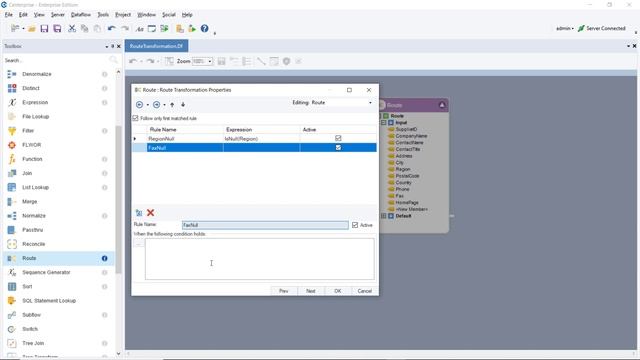Click the Next button
The height and width of the screenshot is (360, 640).
click(x=311, y=291)
